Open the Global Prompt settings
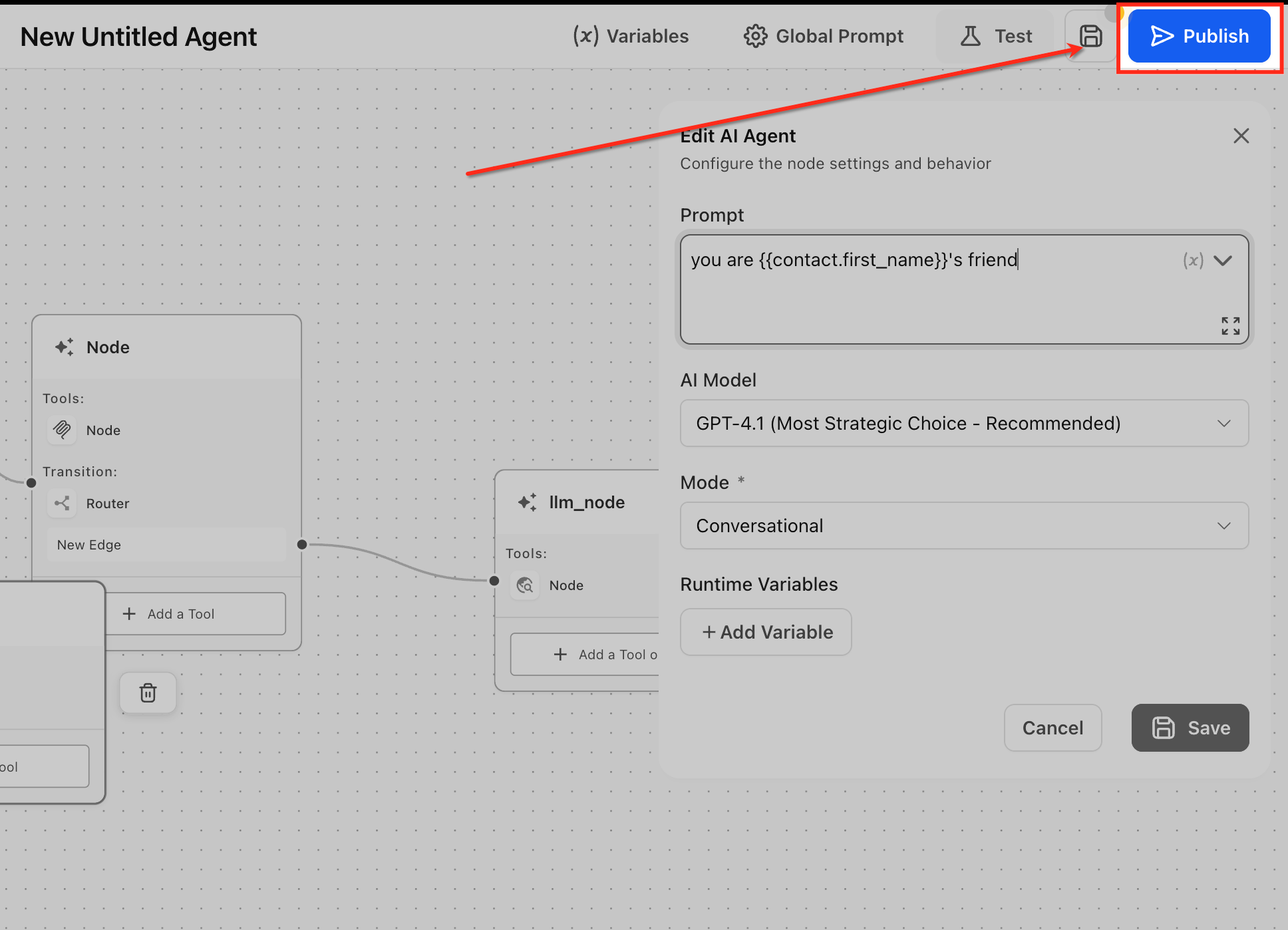 coord(824,36)
